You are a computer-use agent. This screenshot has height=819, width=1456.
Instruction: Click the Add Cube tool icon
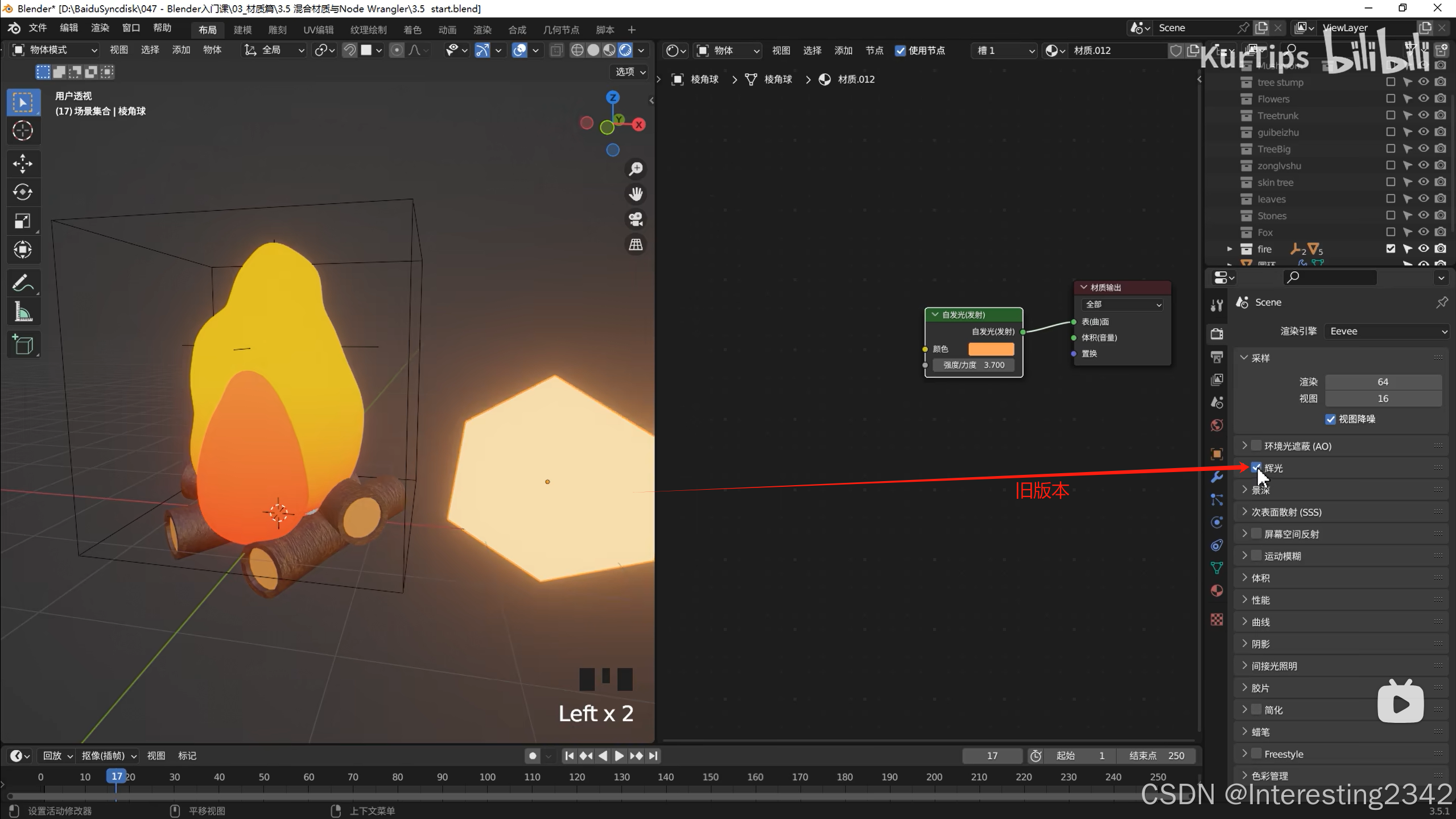point(23,345)
